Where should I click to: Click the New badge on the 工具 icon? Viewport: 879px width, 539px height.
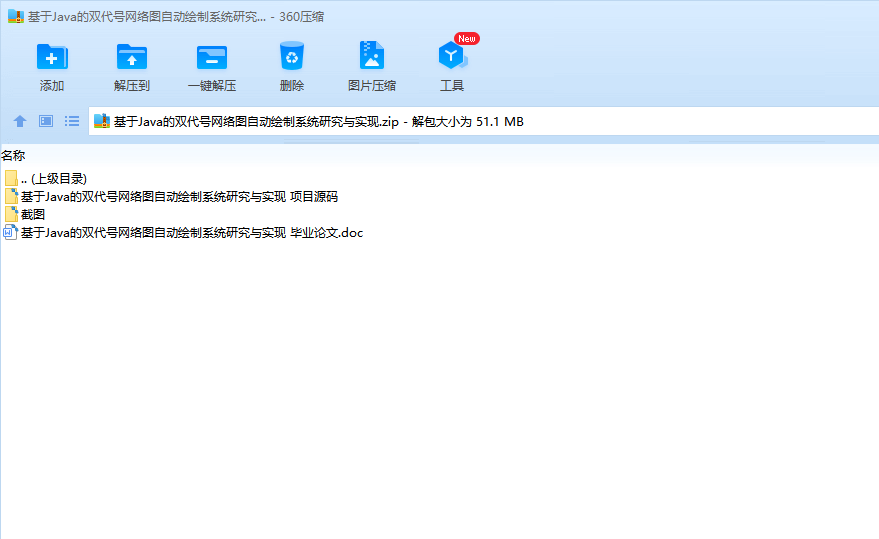coord(467,39)
